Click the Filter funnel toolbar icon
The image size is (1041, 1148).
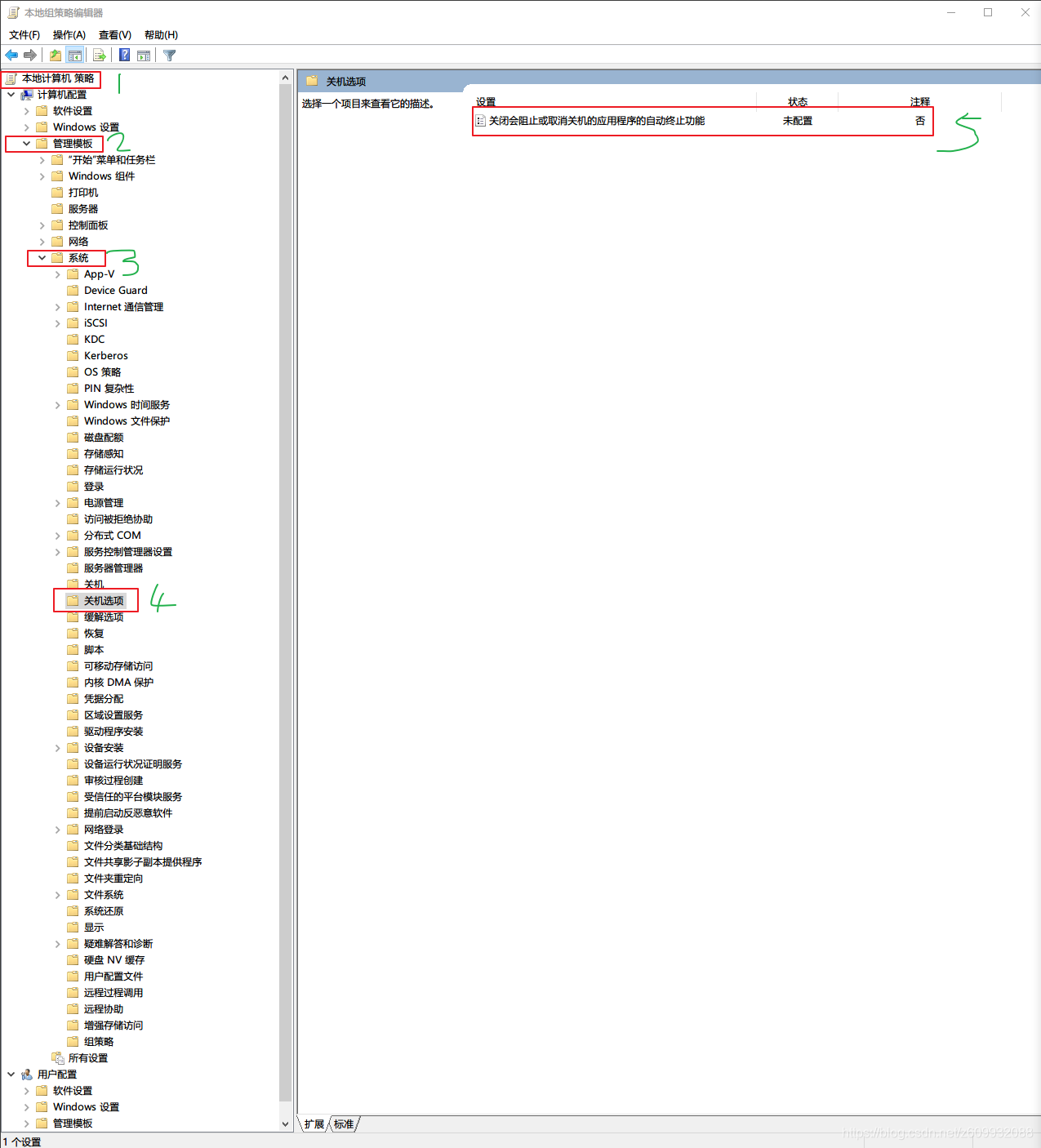[170, 56]
